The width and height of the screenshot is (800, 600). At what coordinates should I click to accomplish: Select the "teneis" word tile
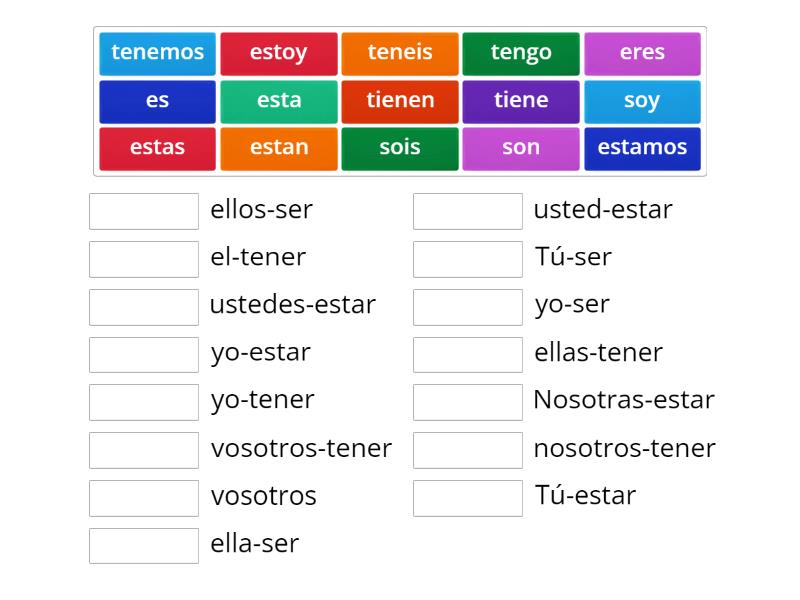coord(400,53)
